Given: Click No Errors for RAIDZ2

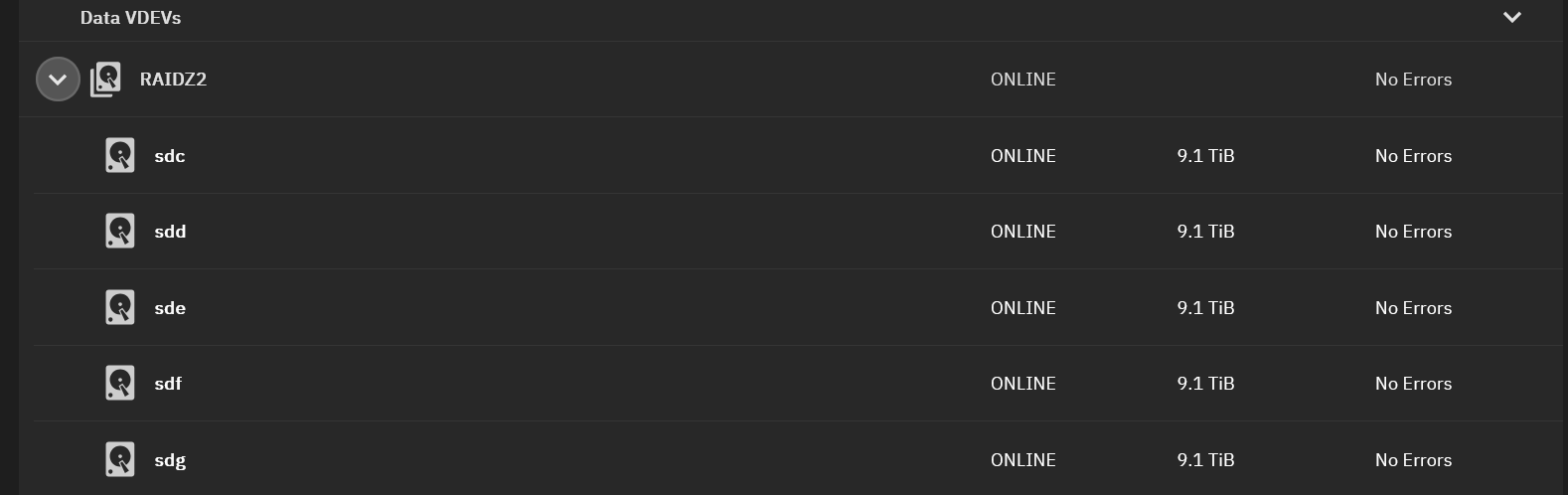Looking at the screenshot, I should [1413, 80].
